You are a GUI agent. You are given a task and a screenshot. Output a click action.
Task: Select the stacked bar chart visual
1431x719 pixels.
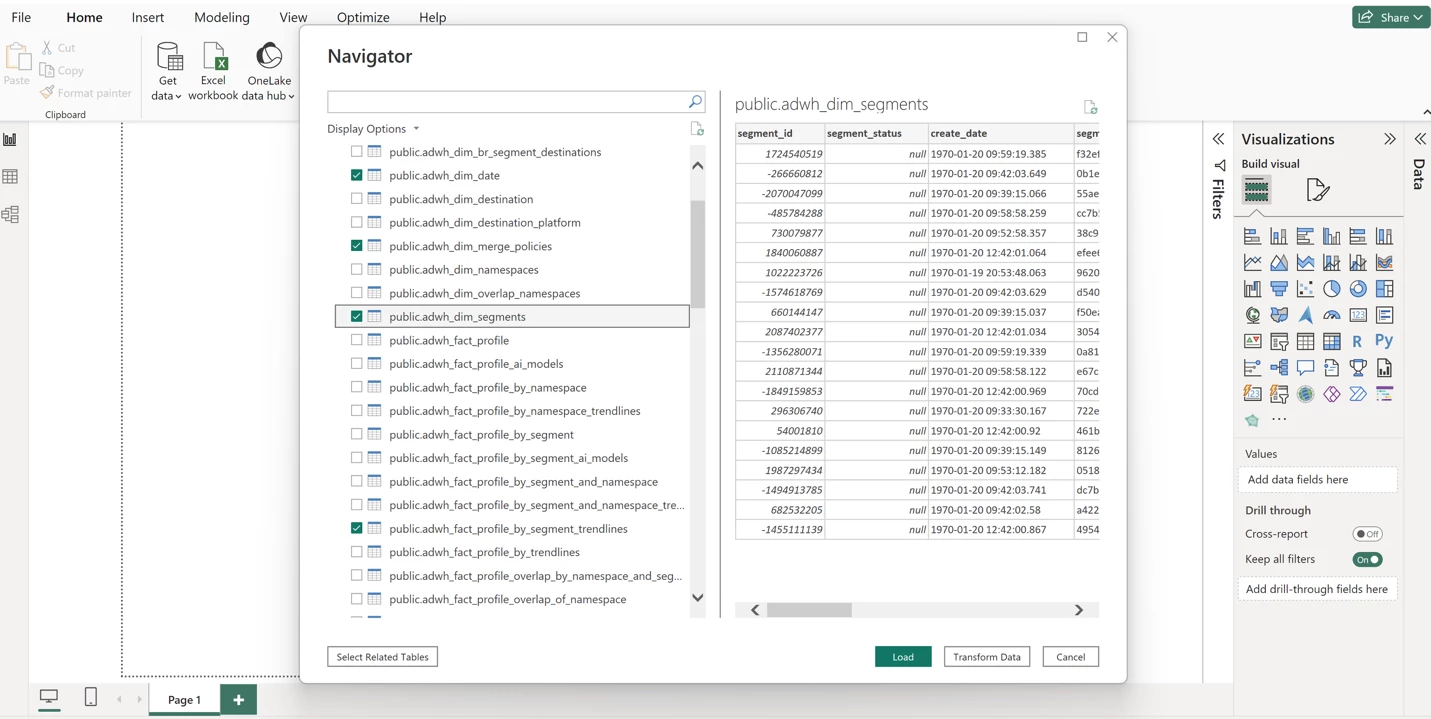pyautogui.click(x=1252, y=237)
